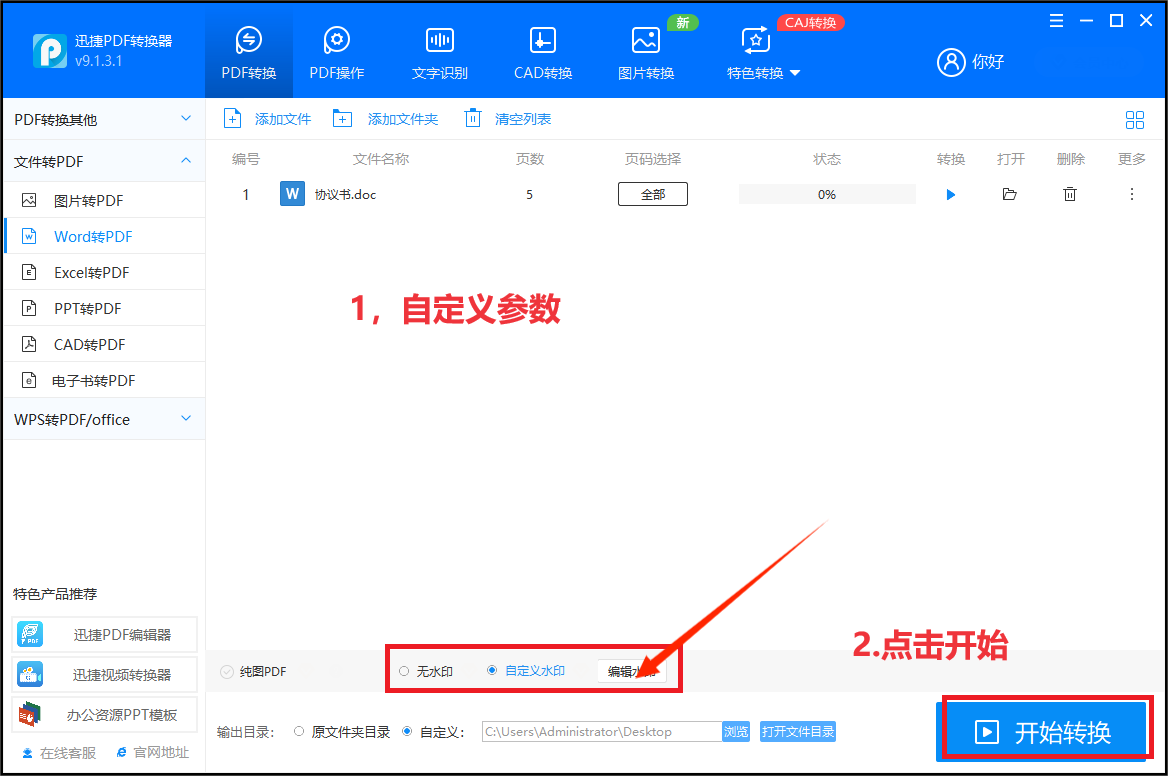Click the 官网地址 link
This screenshot has width=1168, height=776.
pos(153,753)
